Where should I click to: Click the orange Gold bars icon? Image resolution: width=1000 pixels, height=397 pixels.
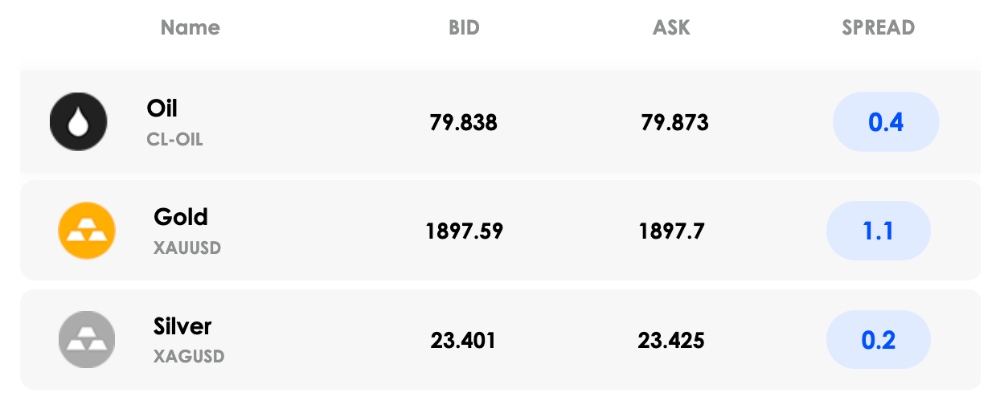coord(87,230)
